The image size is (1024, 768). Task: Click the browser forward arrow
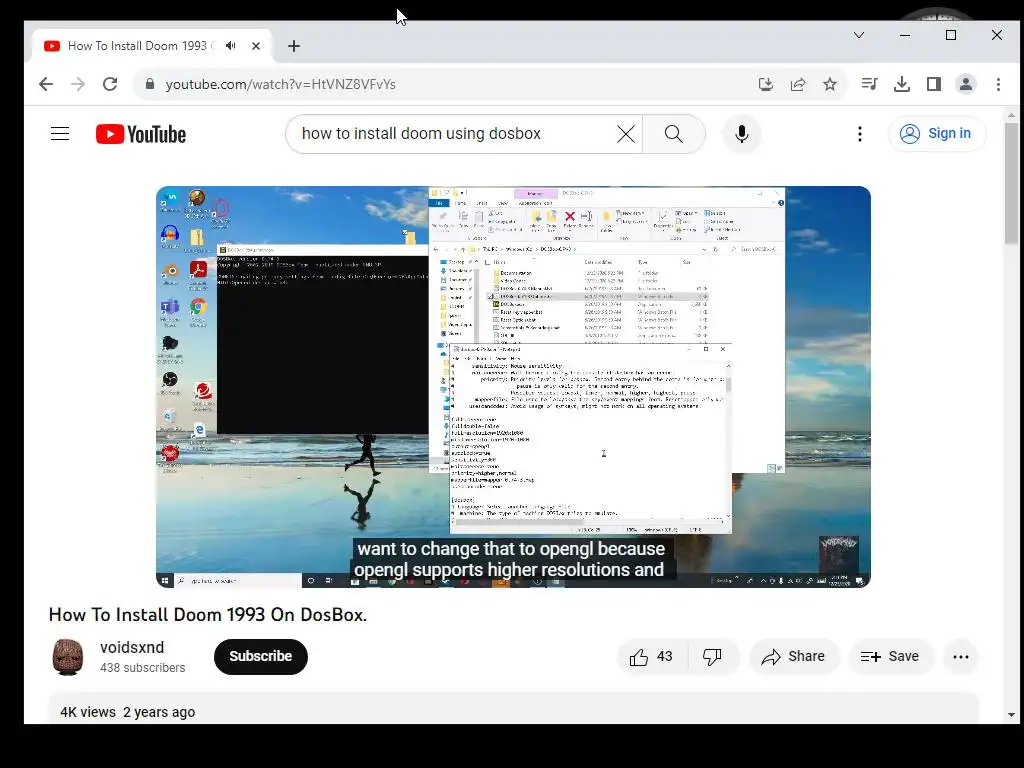point(78,84)
